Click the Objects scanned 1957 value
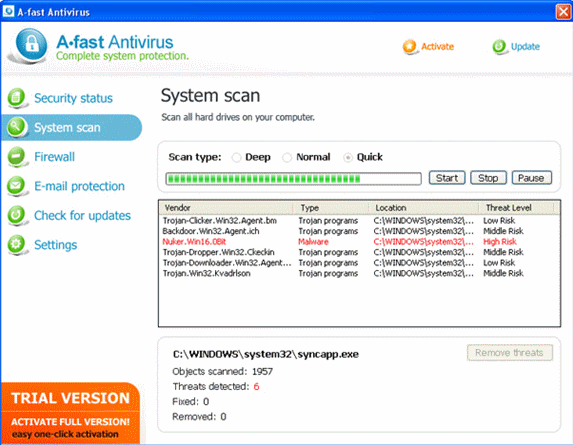Screen dimensions: 573x445 pyautogui.click(x=262, y=372)
